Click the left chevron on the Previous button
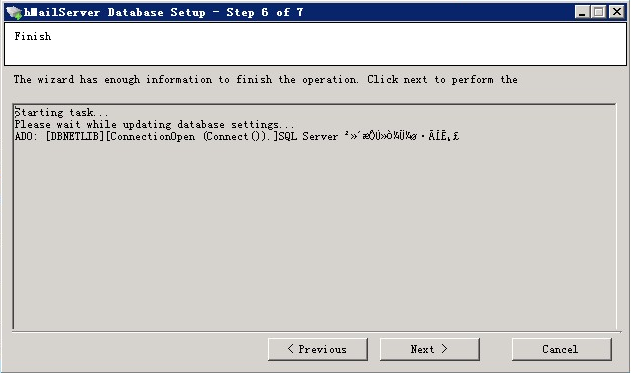The width and height of the screenshot is (632, 373). (291, 349)
